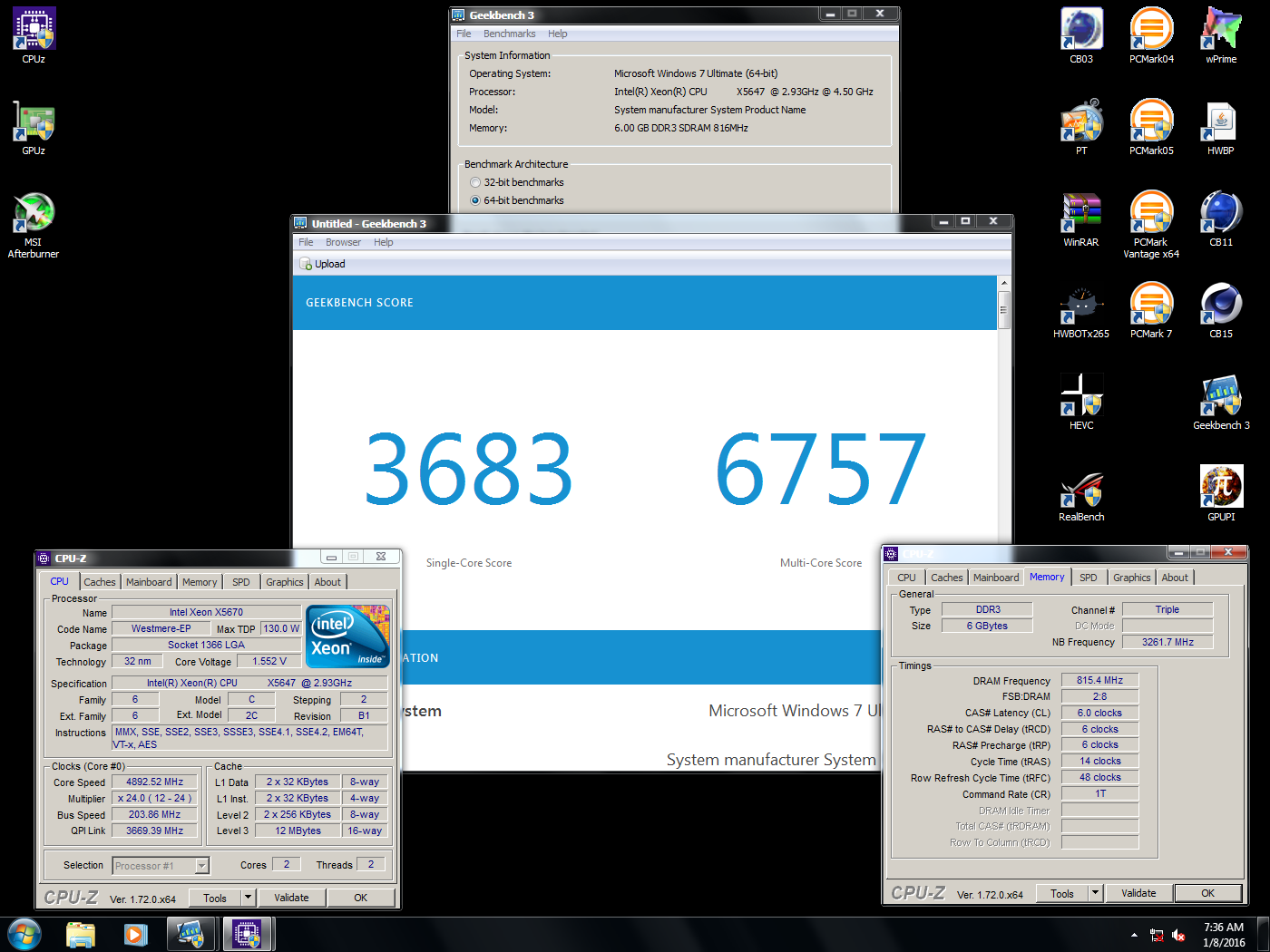The height and width of the screenshot is (952, 1270).
Task: Open the CB03 desktop icon
Action: point(1081,35)
